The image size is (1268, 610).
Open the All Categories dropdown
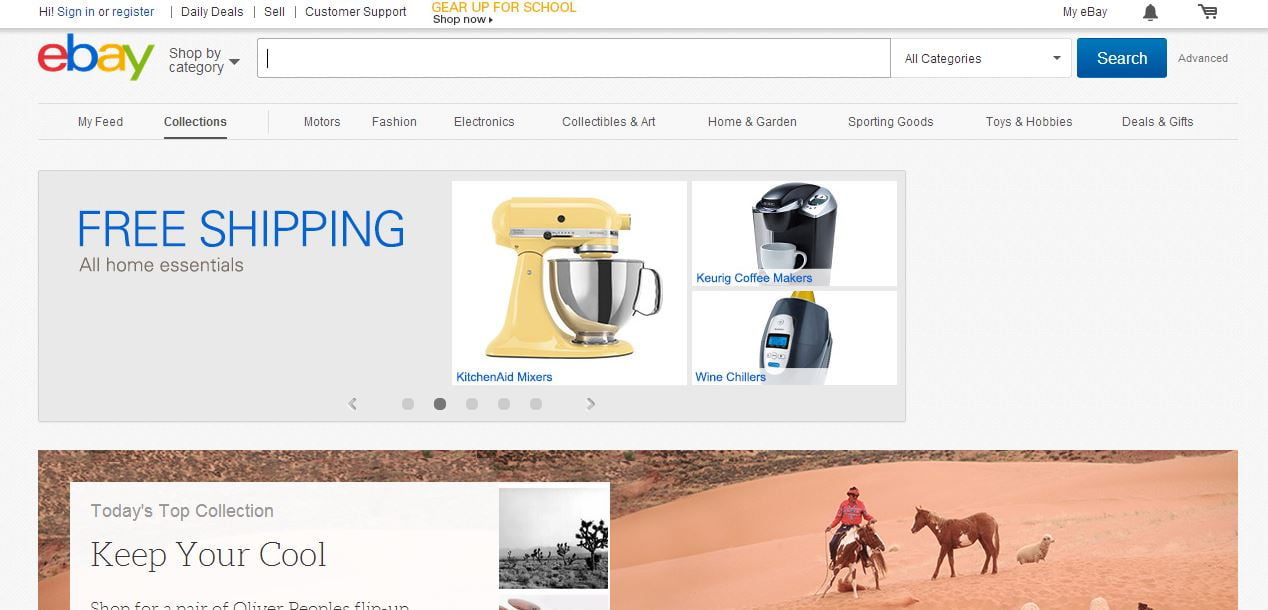point(981,58)
